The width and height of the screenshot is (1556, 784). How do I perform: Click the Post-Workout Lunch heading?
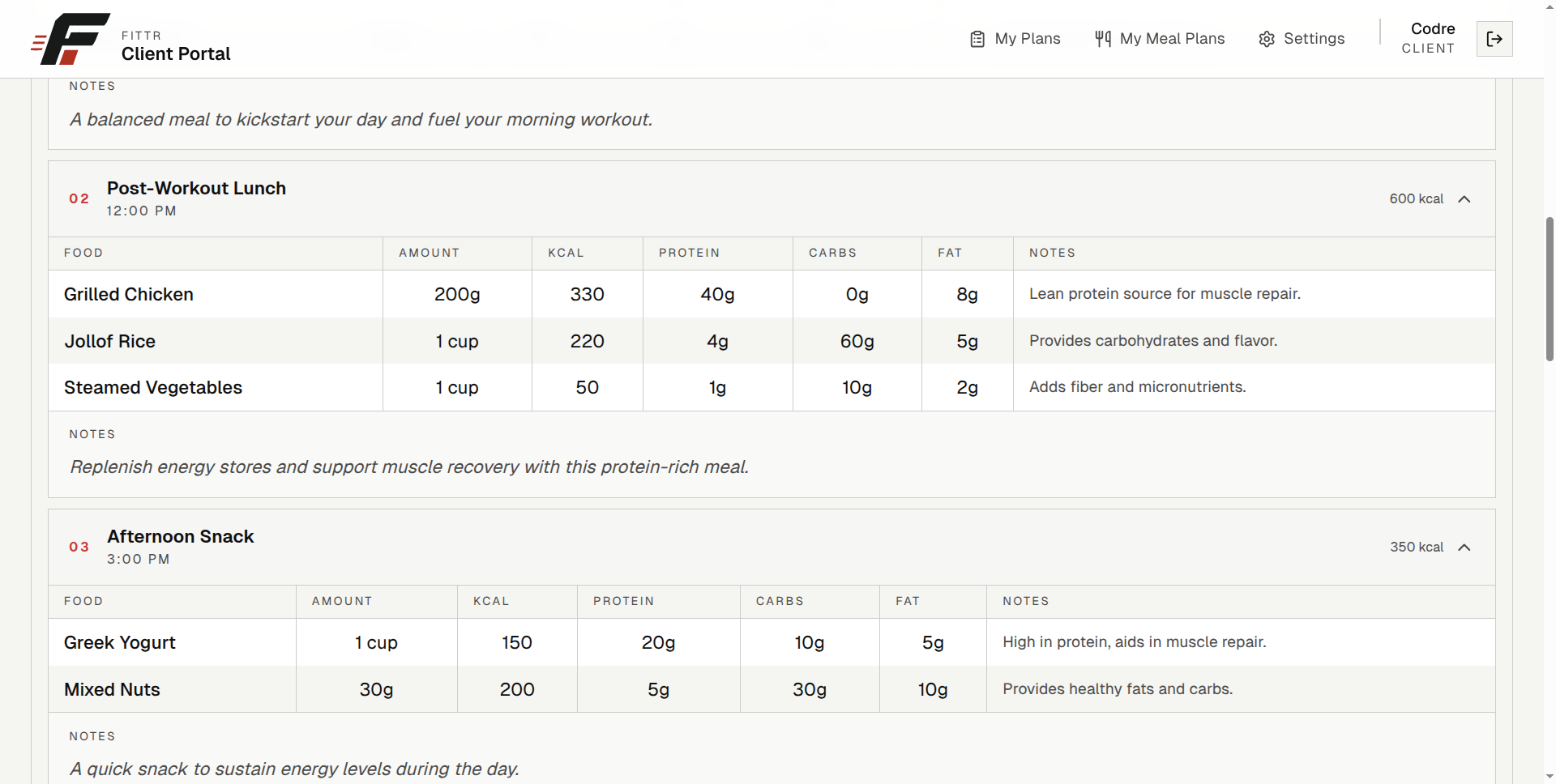pos(196,188)
